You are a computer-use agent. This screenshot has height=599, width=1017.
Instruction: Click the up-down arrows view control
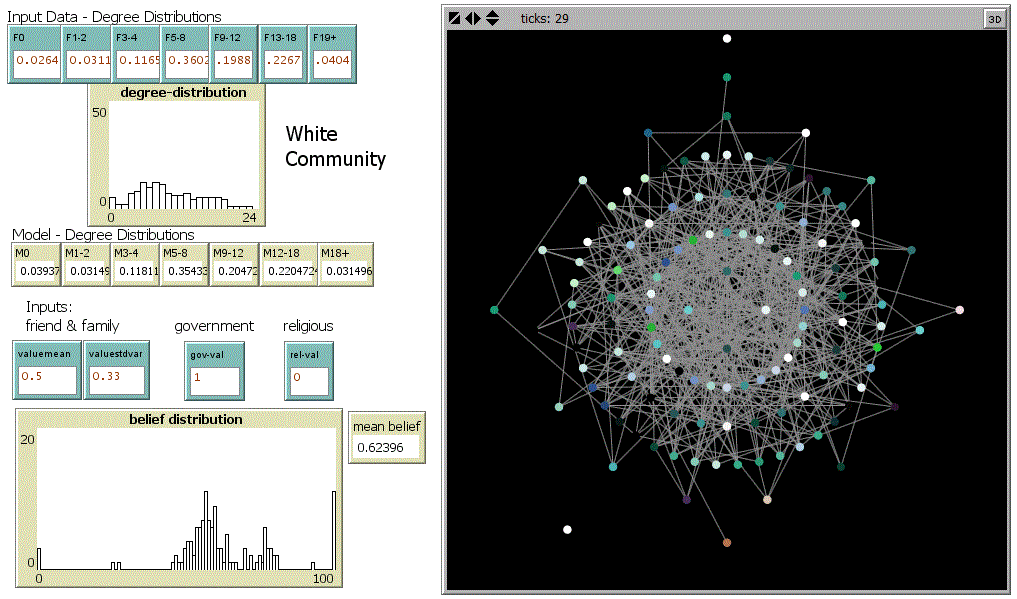pyautogui.click(x=492, y=18)
